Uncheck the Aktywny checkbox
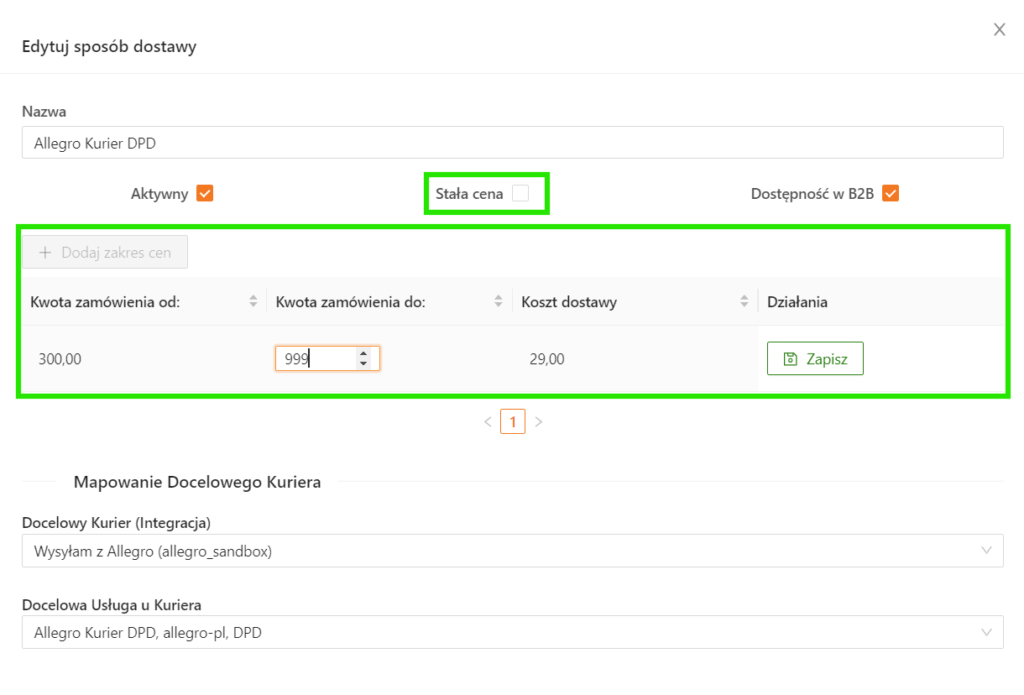The image size is (1024, 695). [x=205, y=194]
